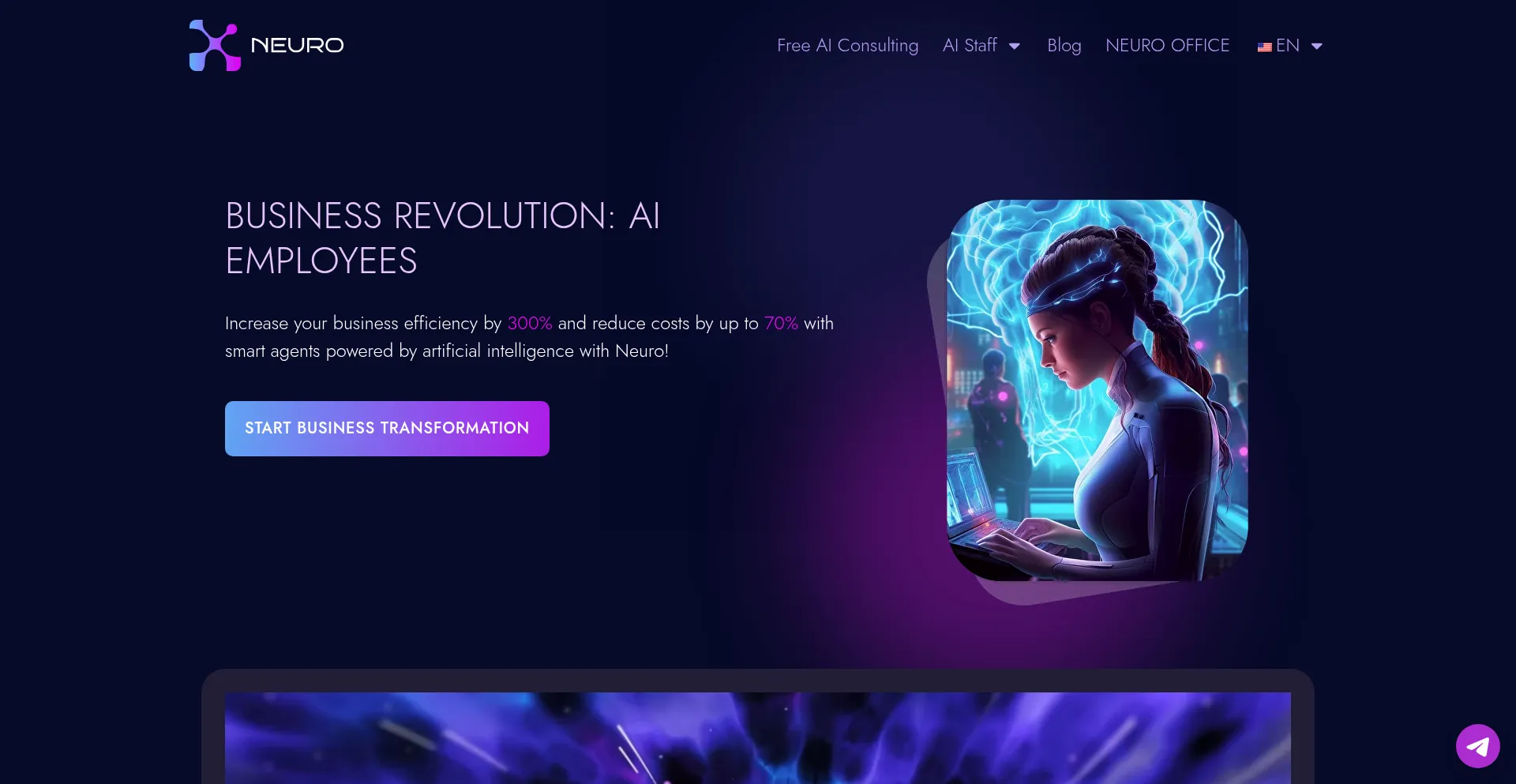Screen dimensions: 1516x784
Task: Open Free AI Consulting page
Action: coord(847,46)
